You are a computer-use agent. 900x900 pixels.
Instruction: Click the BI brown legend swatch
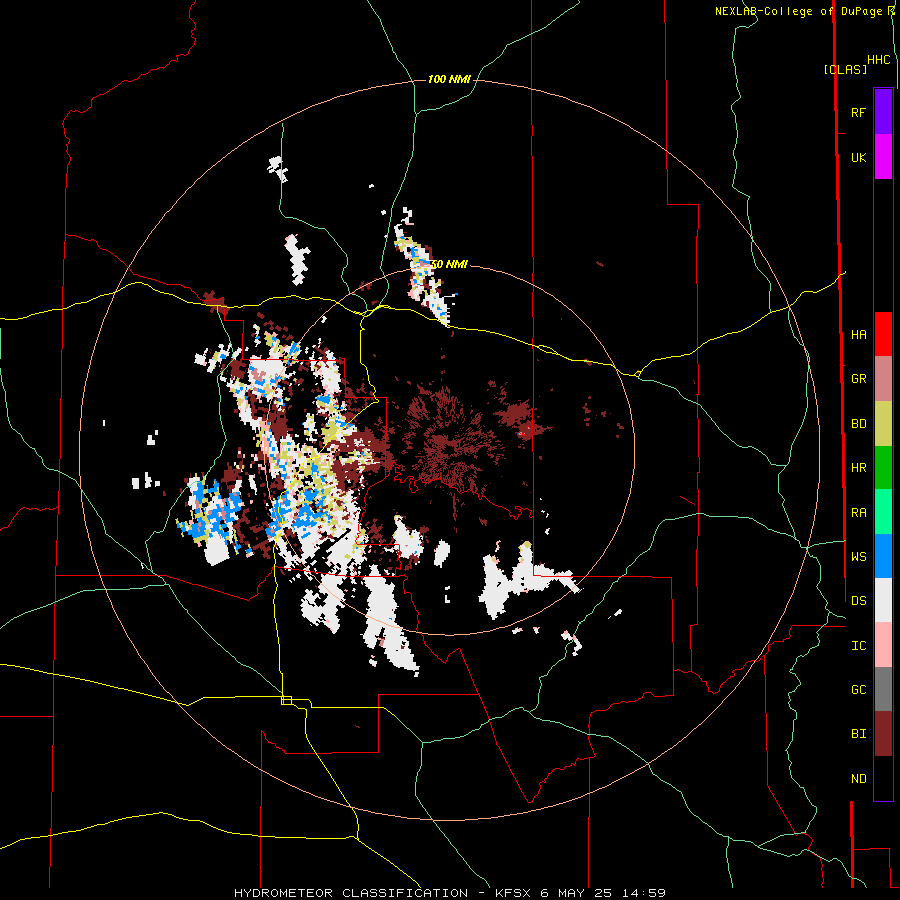click(883, 734)
